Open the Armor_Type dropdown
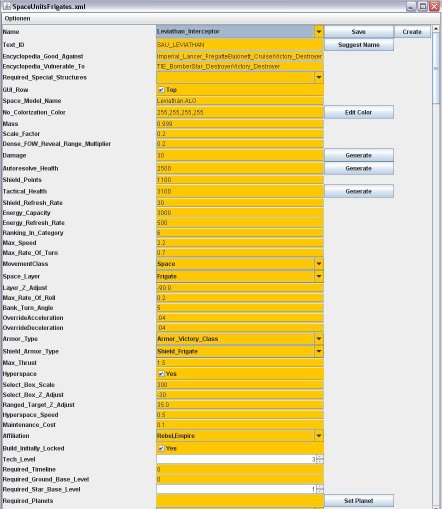The width and height of the screenshot is (442, 509). coord(319,339)
